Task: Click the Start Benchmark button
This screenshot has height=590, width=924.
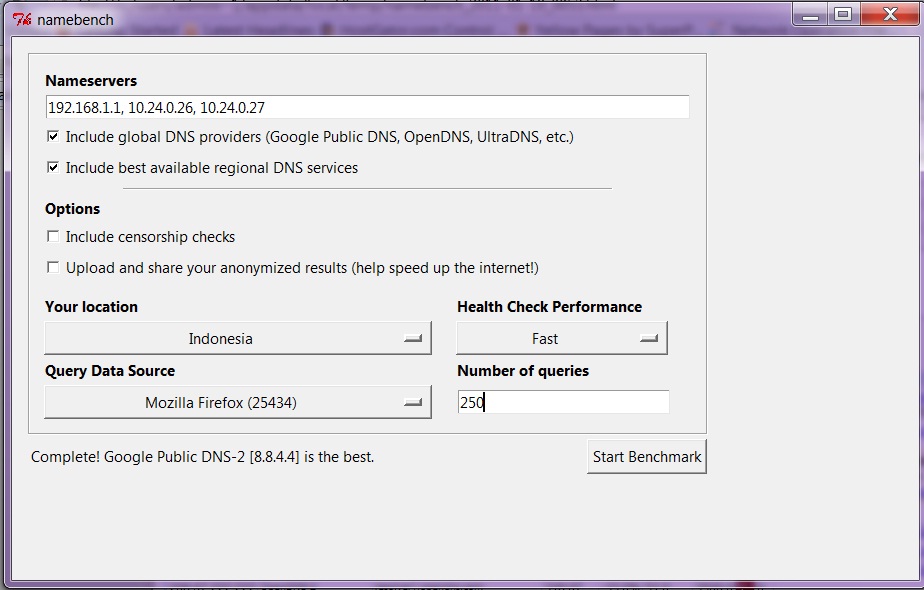Action: [x=646, y=455]
